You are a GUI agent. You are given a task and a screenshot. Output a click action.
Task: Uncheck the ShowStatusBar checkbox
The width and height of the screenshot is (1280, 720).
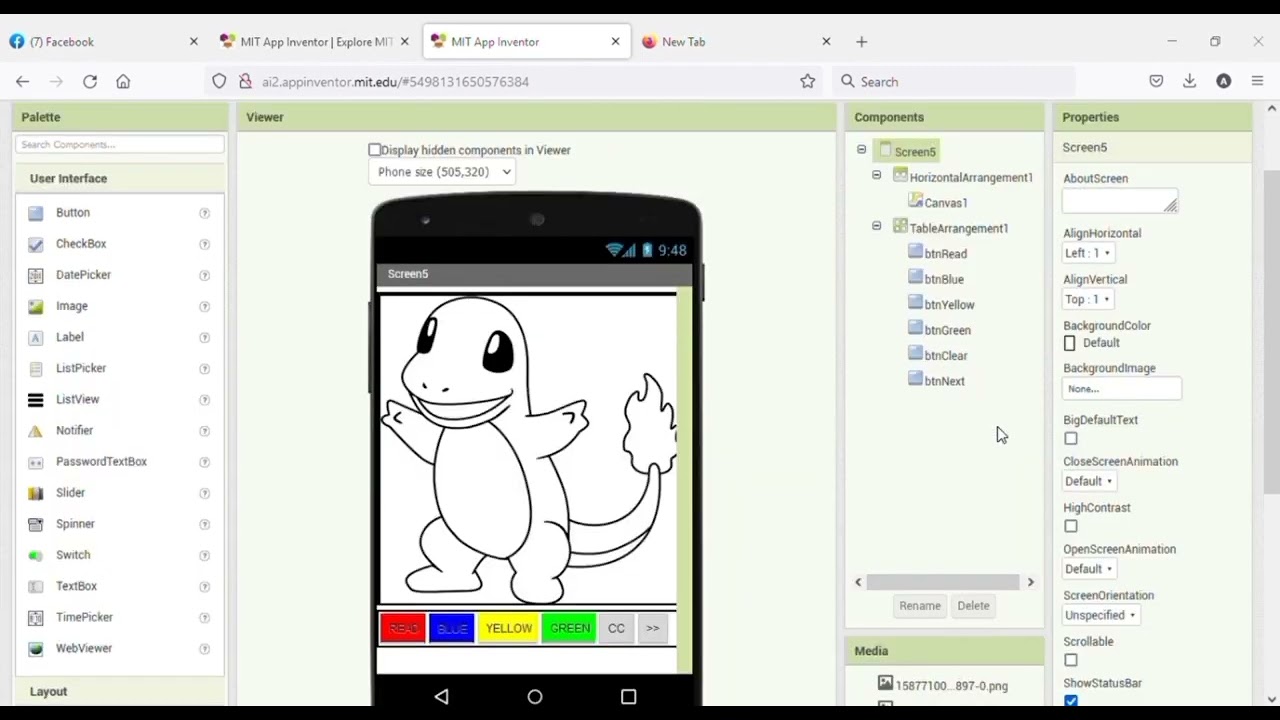click(x=1071, y=701)
